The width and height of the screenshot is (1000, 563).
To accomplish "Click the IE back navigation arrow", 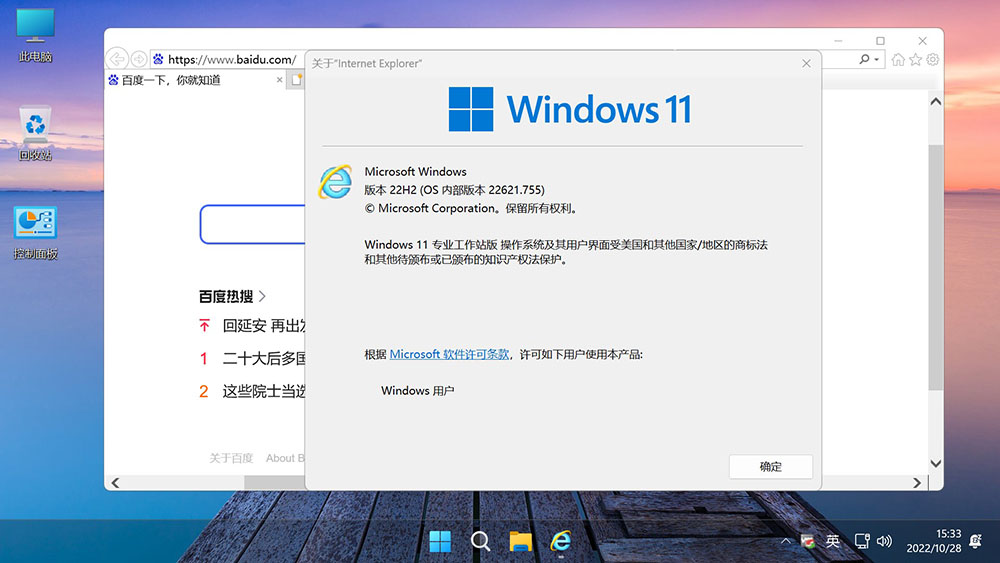I will (x=119, y=59).
